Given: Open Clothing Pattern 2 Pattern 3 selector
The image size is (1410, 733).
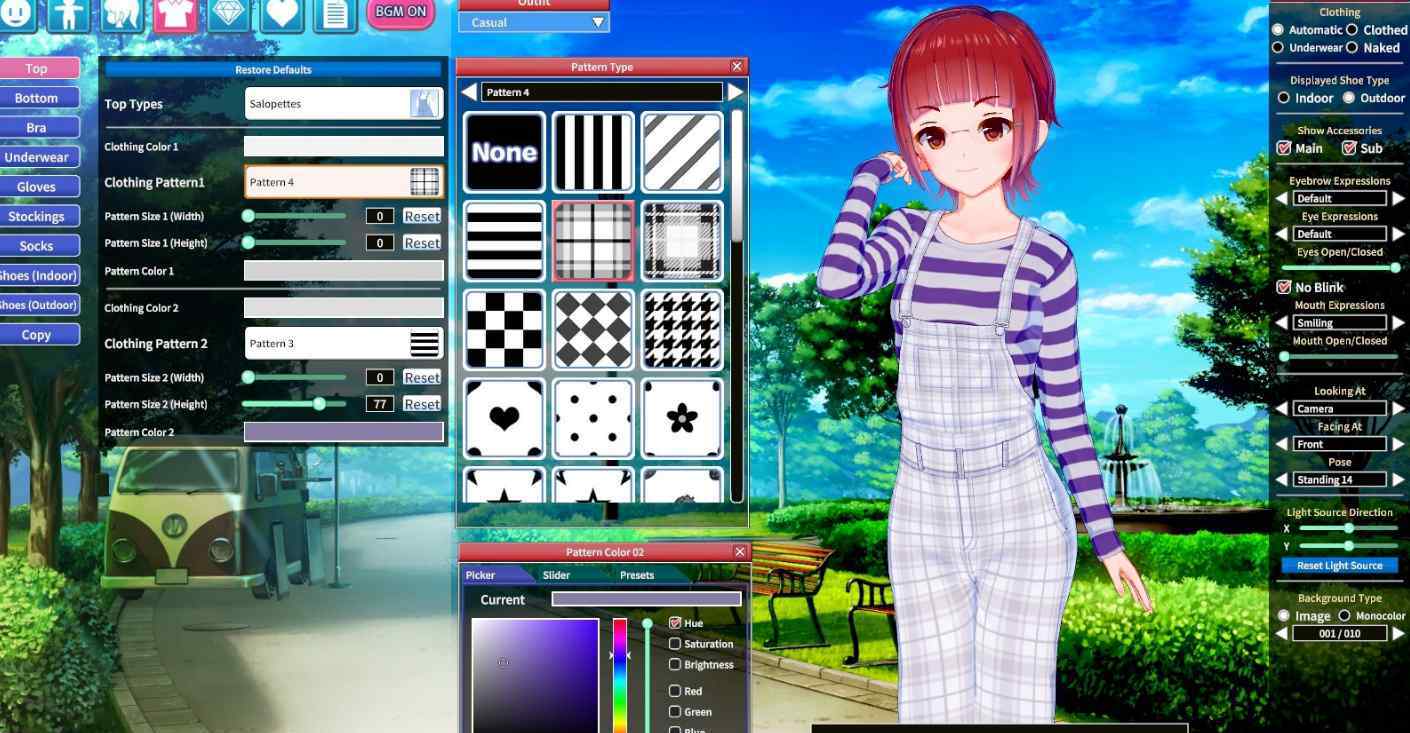Looking at the screenshot, I should click(344, 343).
